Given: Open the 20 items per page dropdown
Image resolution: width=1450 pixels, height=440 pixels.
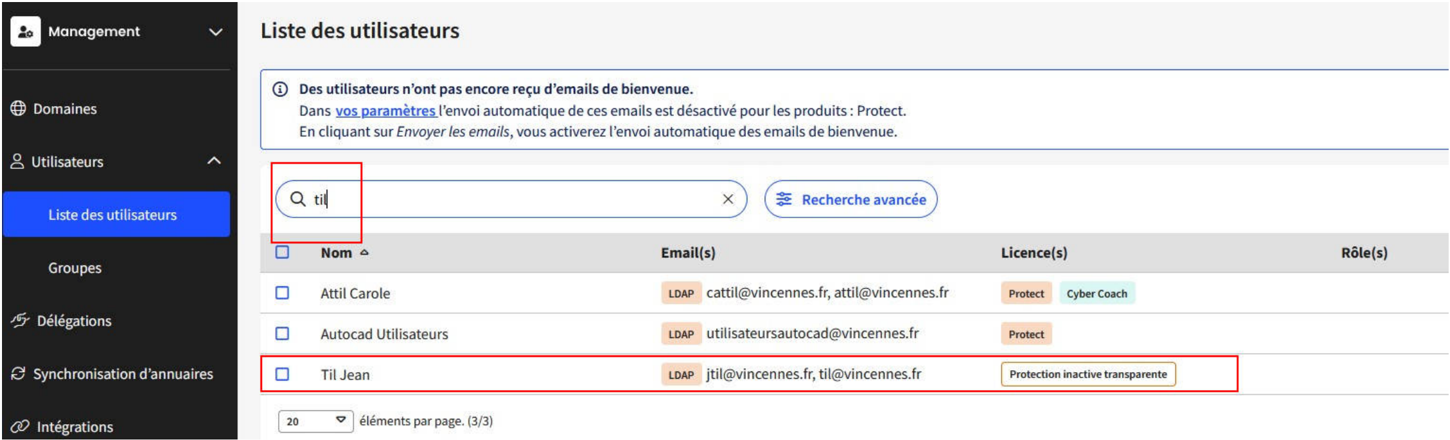Looking at the screenshot, I should coord(316,422).
